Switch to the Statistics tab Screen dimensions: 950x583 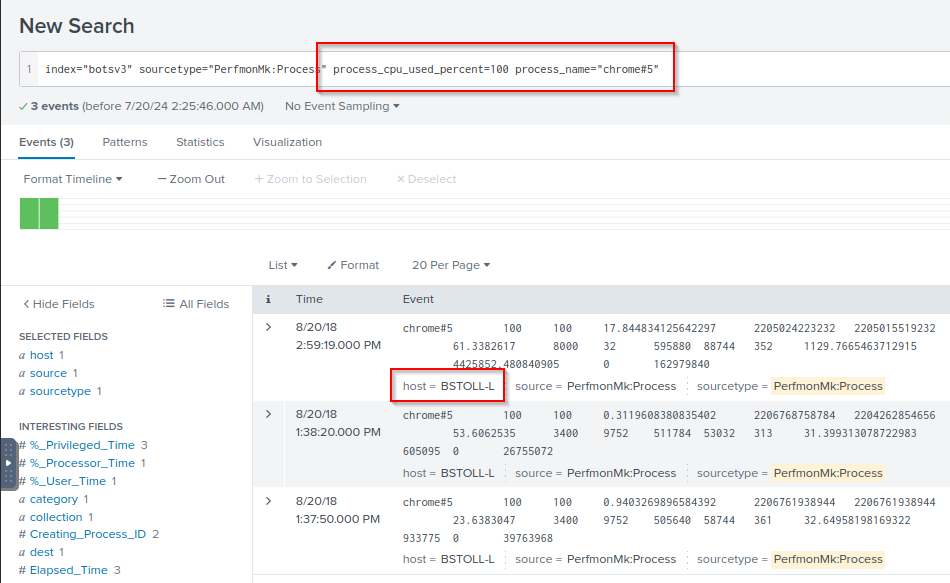200,142
